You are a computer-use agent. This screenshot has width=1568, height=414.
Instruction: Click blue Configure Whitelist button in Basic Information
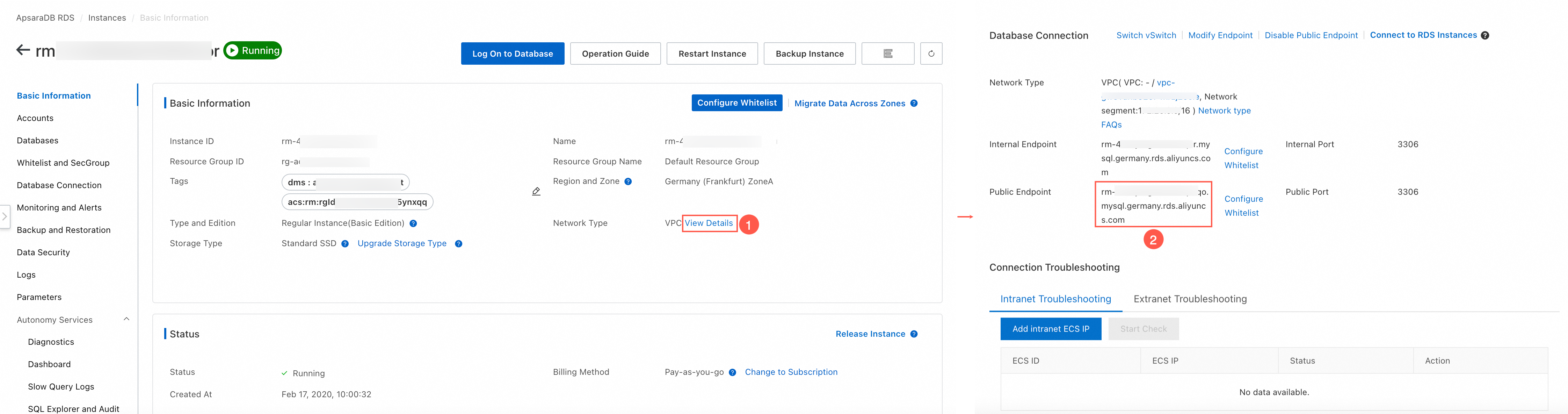click(x=737, y=103)
